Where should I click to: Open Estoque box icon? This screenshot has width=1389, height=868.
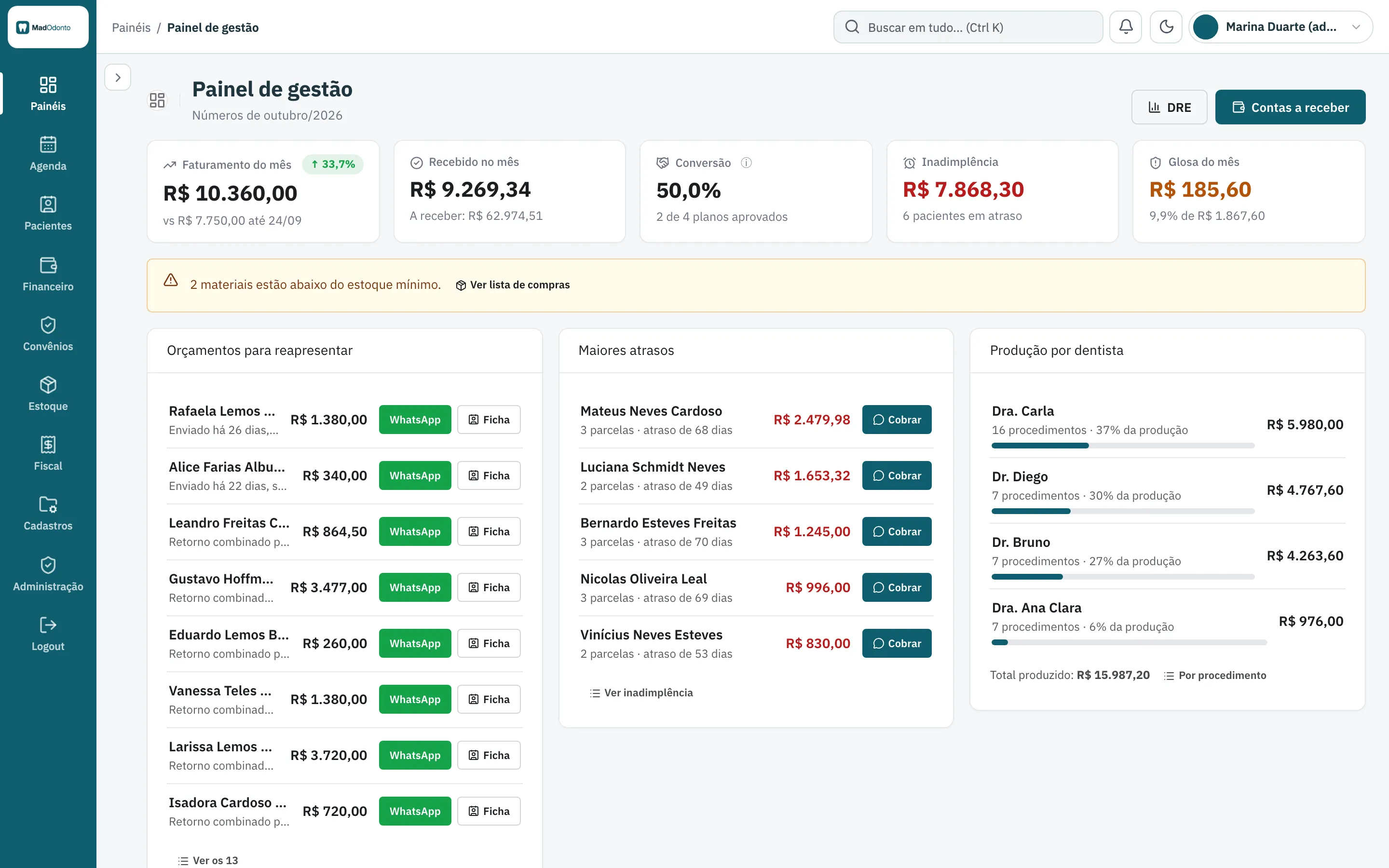pyautogui.click(x=48, y=385)
